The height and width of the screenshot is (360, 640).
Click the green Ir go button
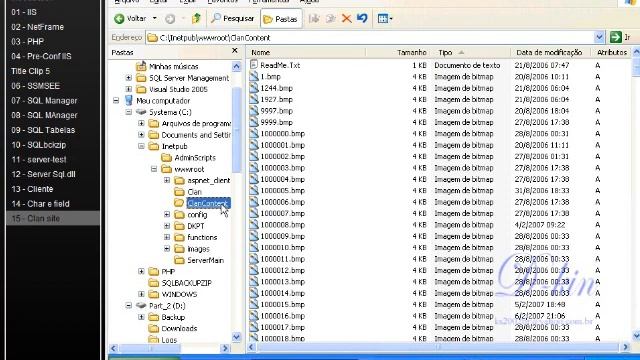tap(620, 38)
